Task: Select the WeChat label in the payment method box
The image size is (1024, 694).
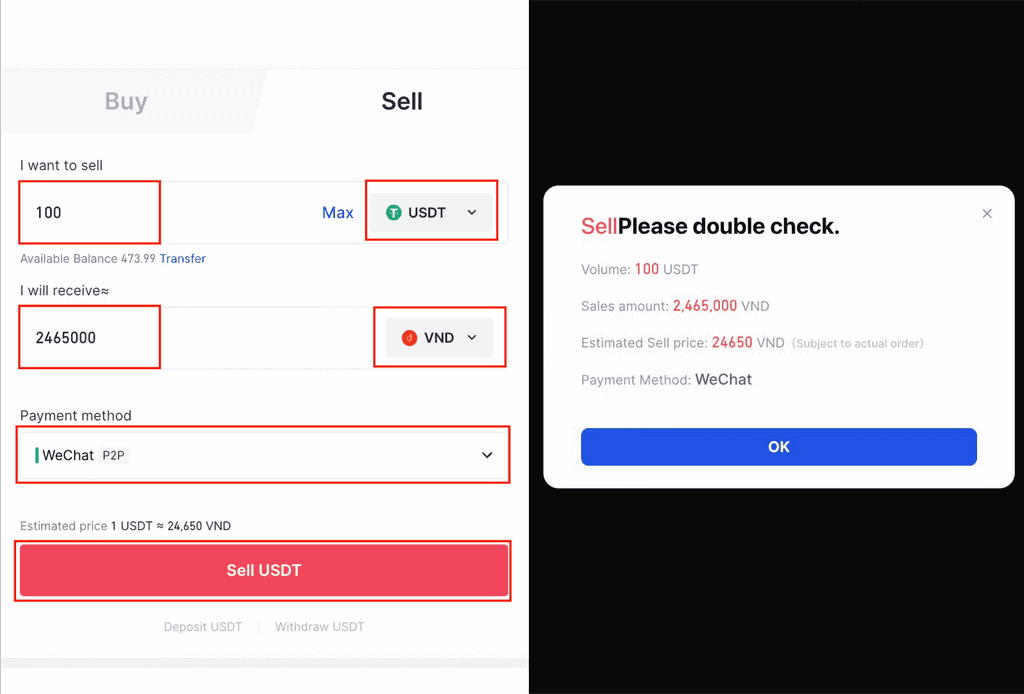Action: point(68,455)
